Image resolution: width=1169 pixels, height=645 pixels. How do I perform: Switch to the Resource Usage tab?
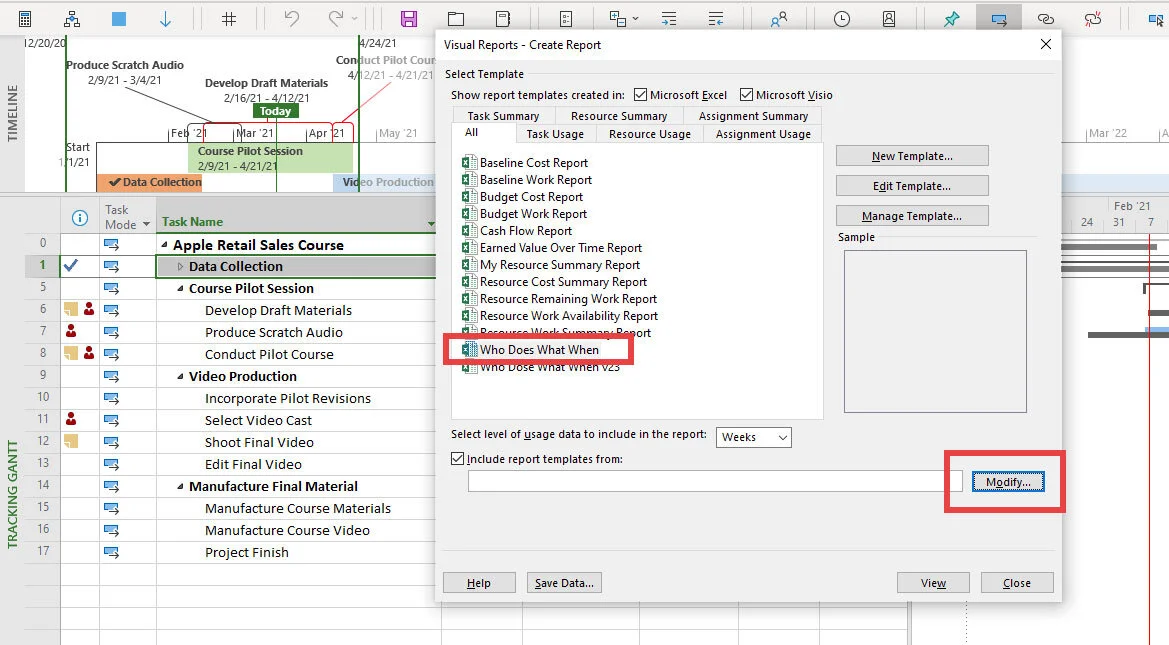click(x=649, y=134)
